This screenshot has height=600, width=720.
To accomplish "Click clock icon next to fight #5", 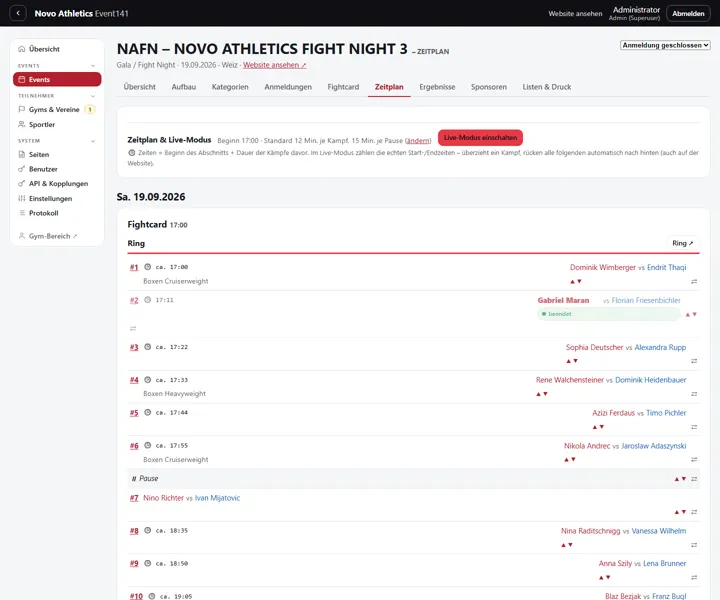I will 147,412.
